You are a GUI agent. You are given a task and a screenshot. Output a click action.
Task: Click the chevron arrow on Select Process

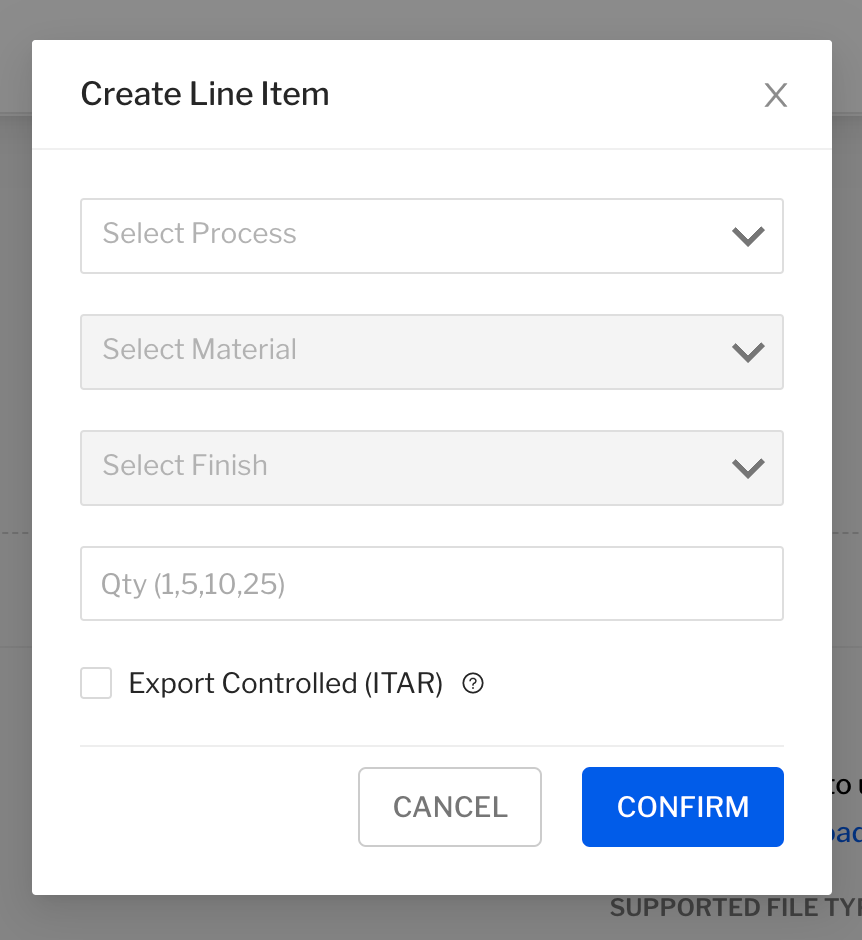point(748,237)
